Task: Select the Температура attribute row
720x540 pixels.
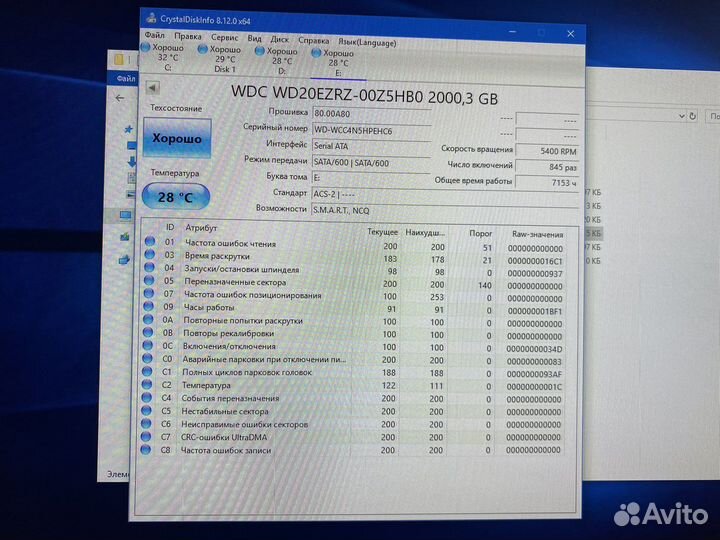Action: (352, 386)
